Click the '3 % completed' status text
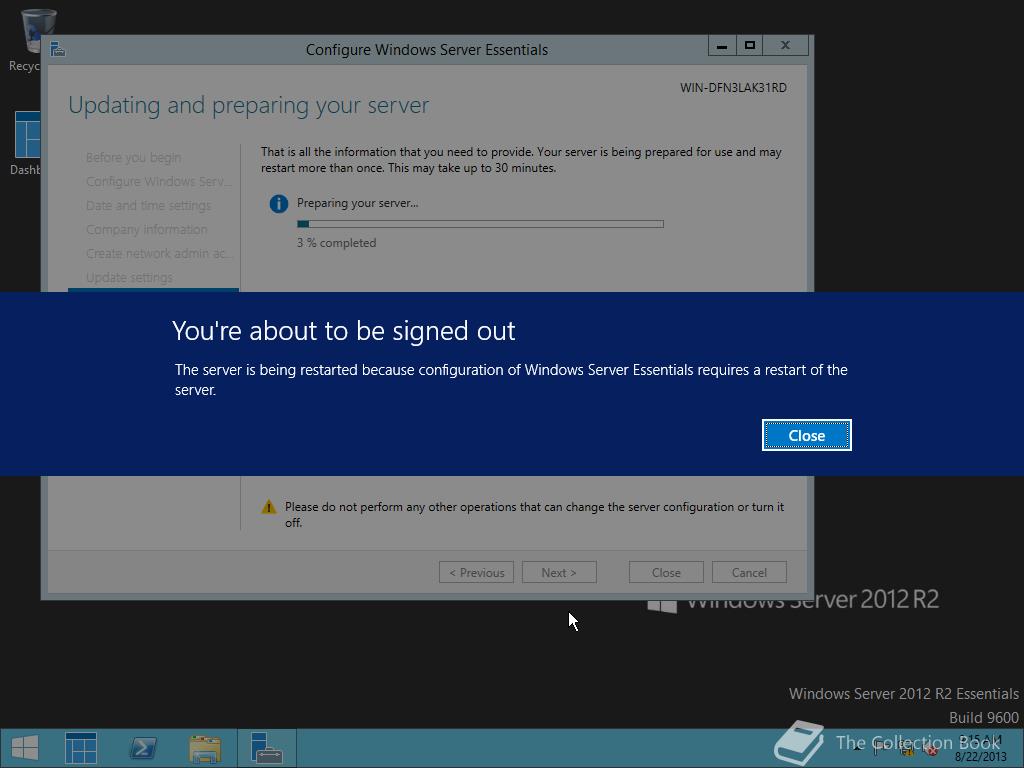The width and height of the screenshot is (1024, 768). point(336,243)
